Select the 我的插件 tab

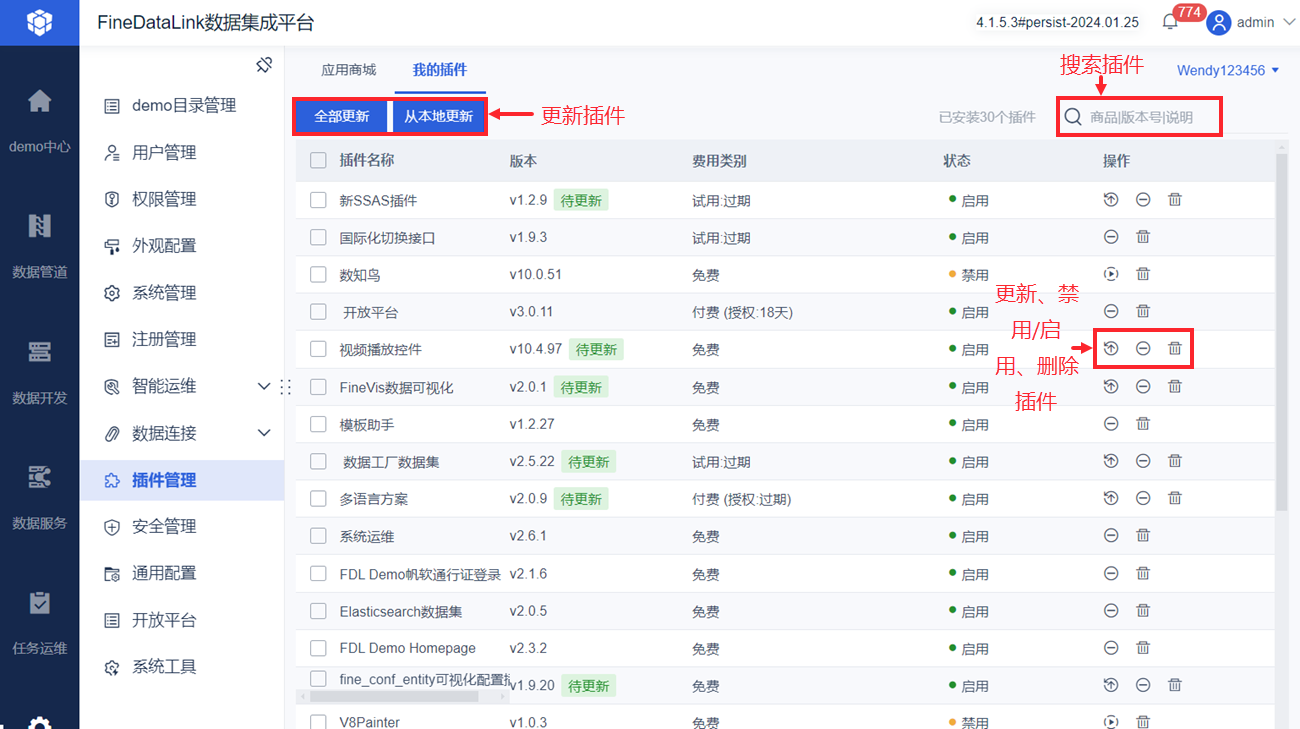[x=440, y=70]
